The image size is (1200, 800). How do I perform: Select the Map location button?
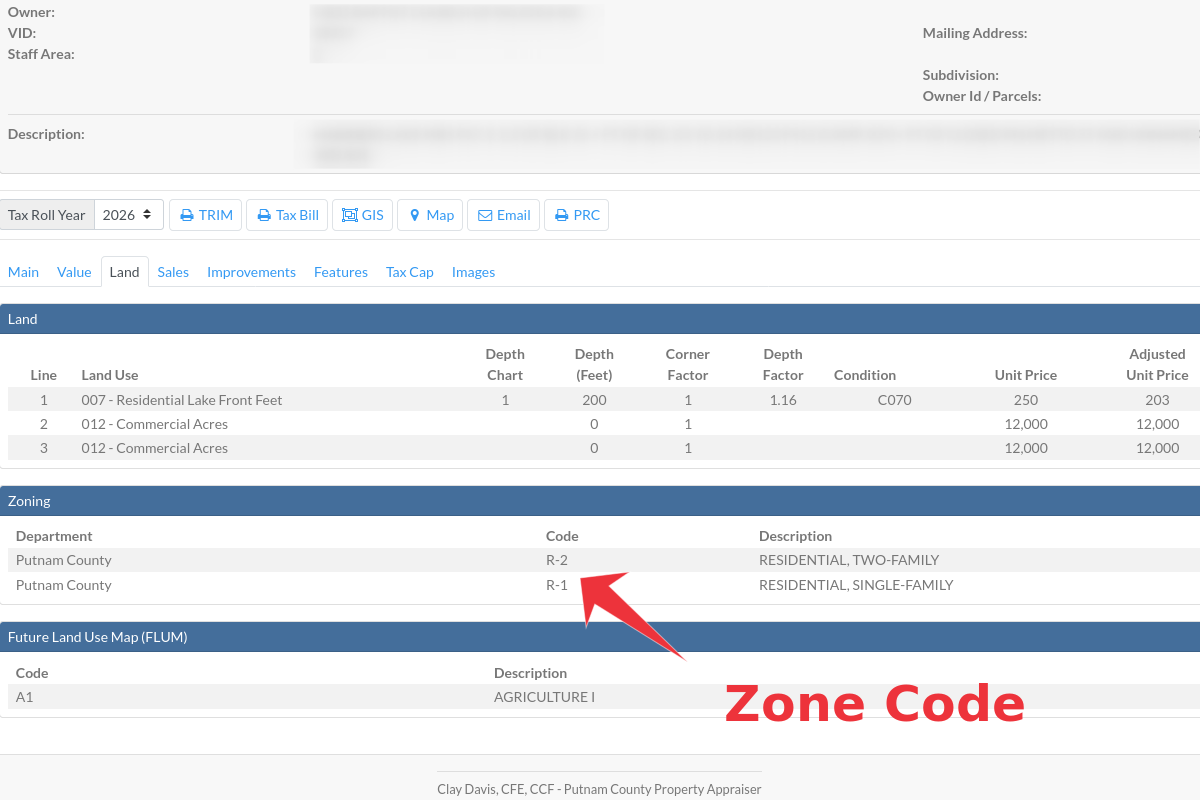coord(429,214)
